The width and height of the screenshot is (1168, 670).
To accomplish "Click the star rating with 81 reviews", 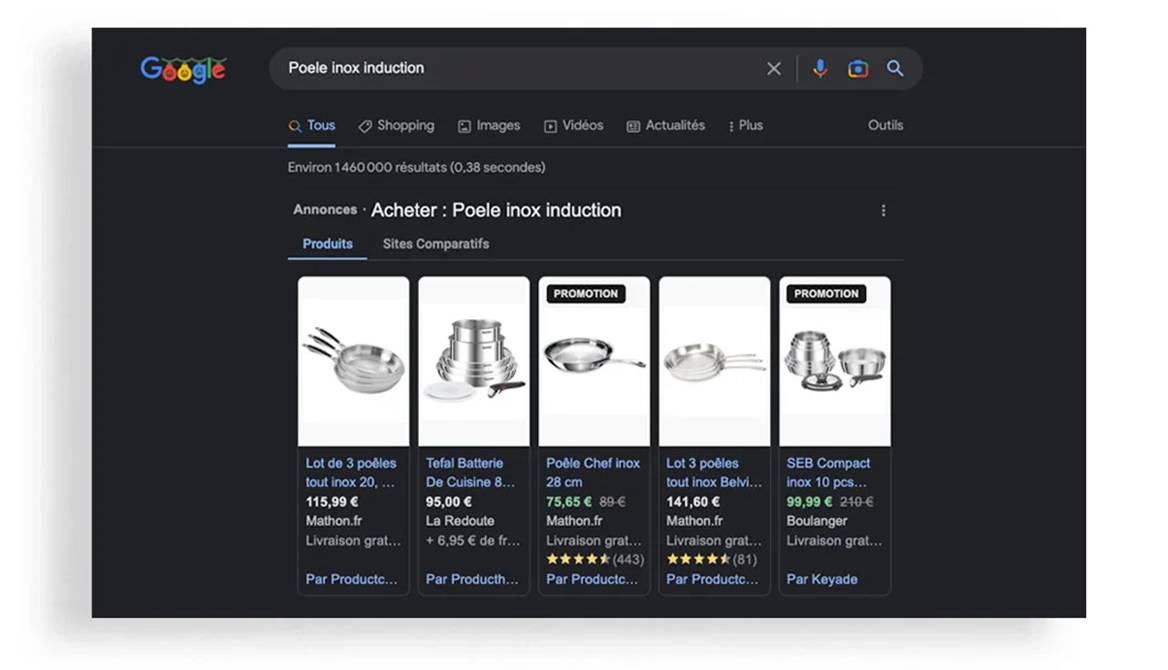I will [x=711, y=559].
